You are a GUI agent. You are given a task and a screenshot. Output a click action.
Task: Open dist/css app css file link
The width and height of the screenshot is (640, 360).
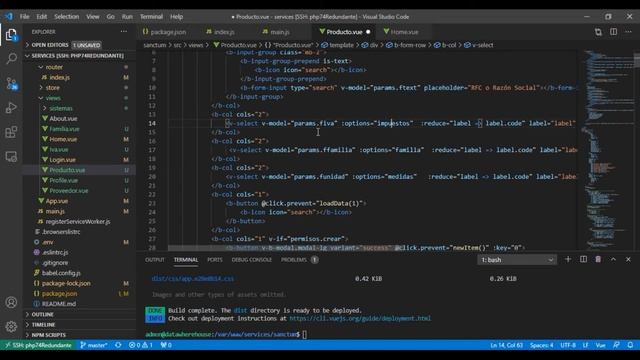193,279
